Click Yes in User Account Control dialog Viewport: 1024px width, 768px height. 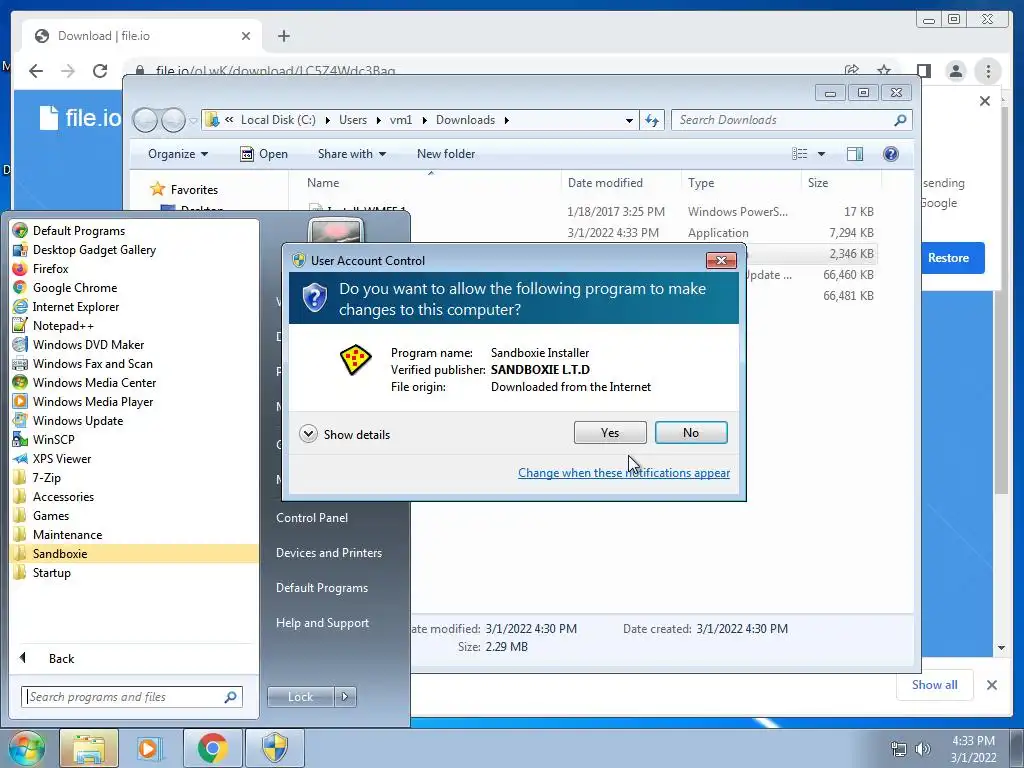click(610, 432)
